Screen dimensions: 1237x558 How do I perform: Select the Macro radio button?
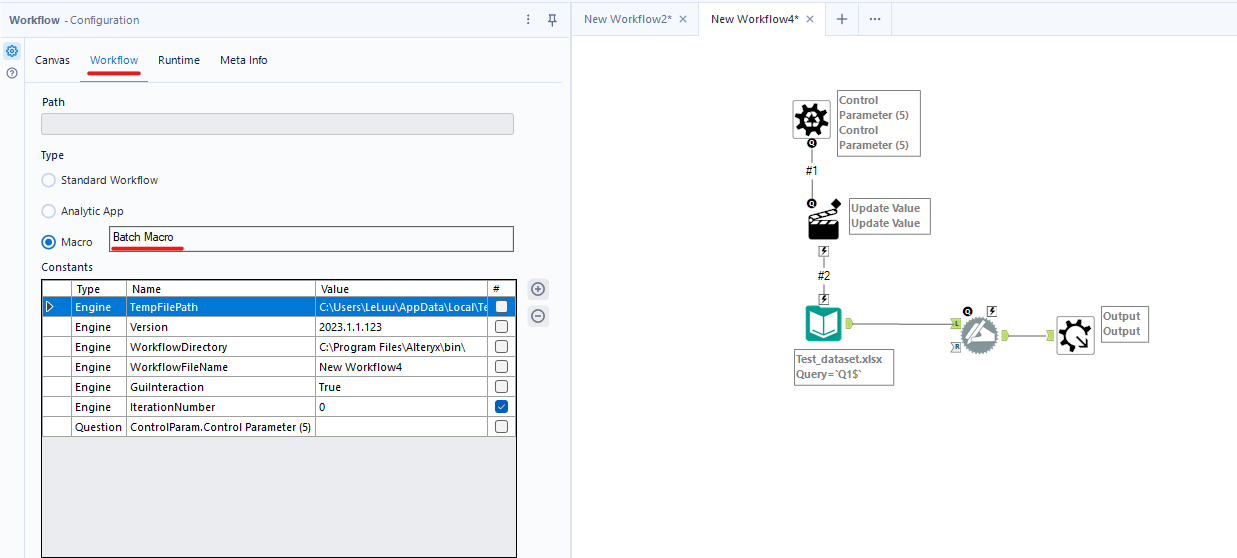point(48,242)
